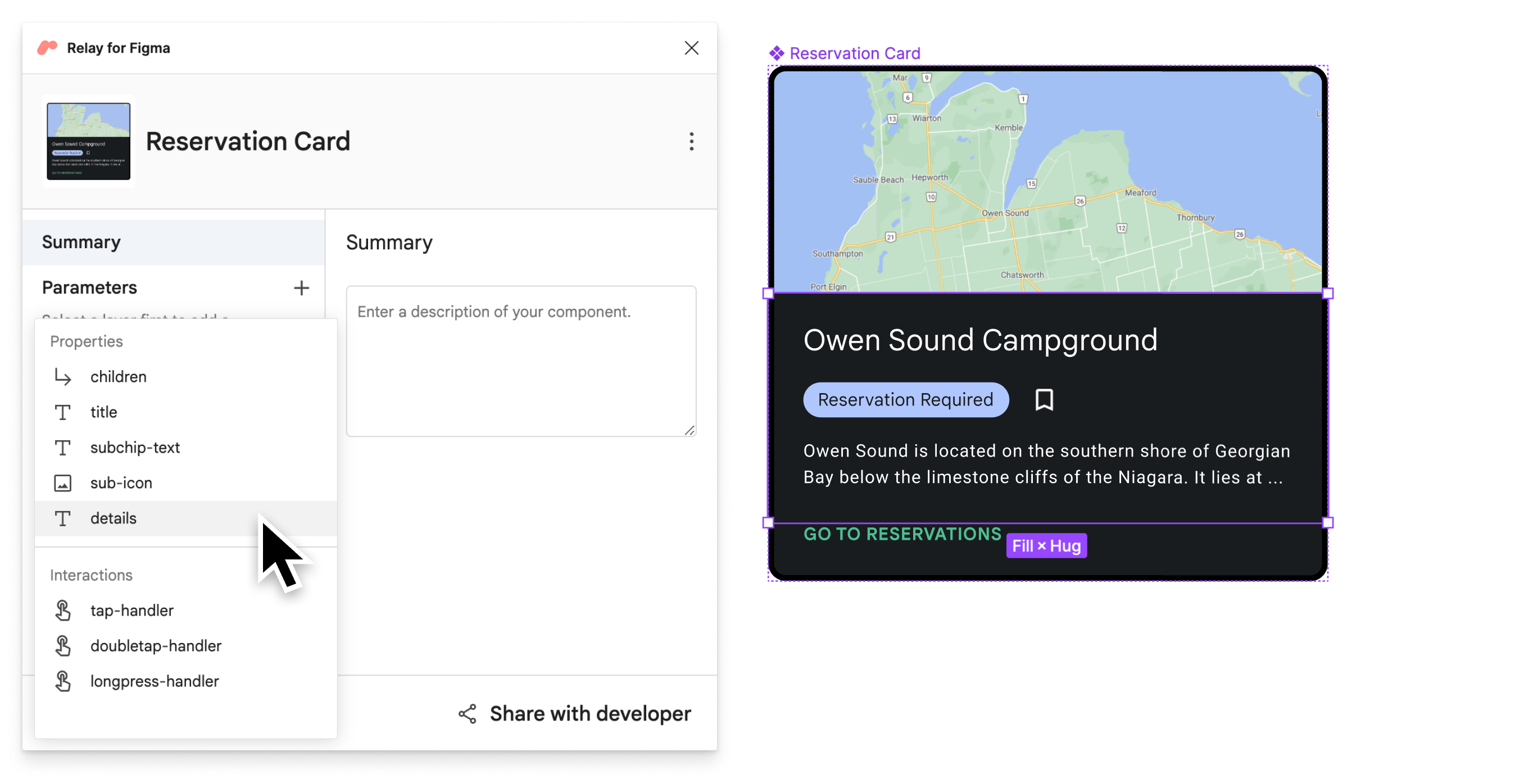Image resolution: width=1524 pixels, height=784 pixels.
Task: Click the tap-handler interaction icon
Action: 64,609
